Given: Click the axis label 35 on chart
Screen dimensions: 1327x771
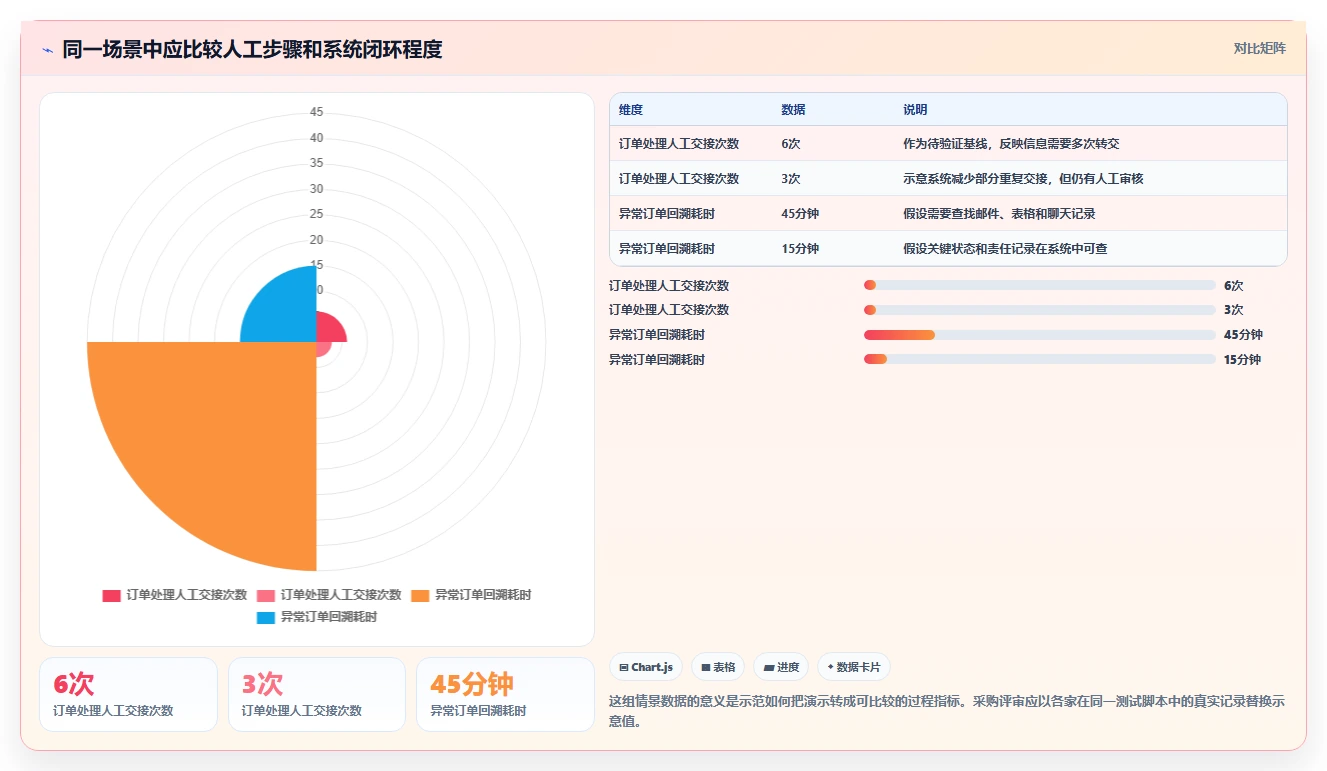Looking at the screenshot, I should tap(316, 163).
